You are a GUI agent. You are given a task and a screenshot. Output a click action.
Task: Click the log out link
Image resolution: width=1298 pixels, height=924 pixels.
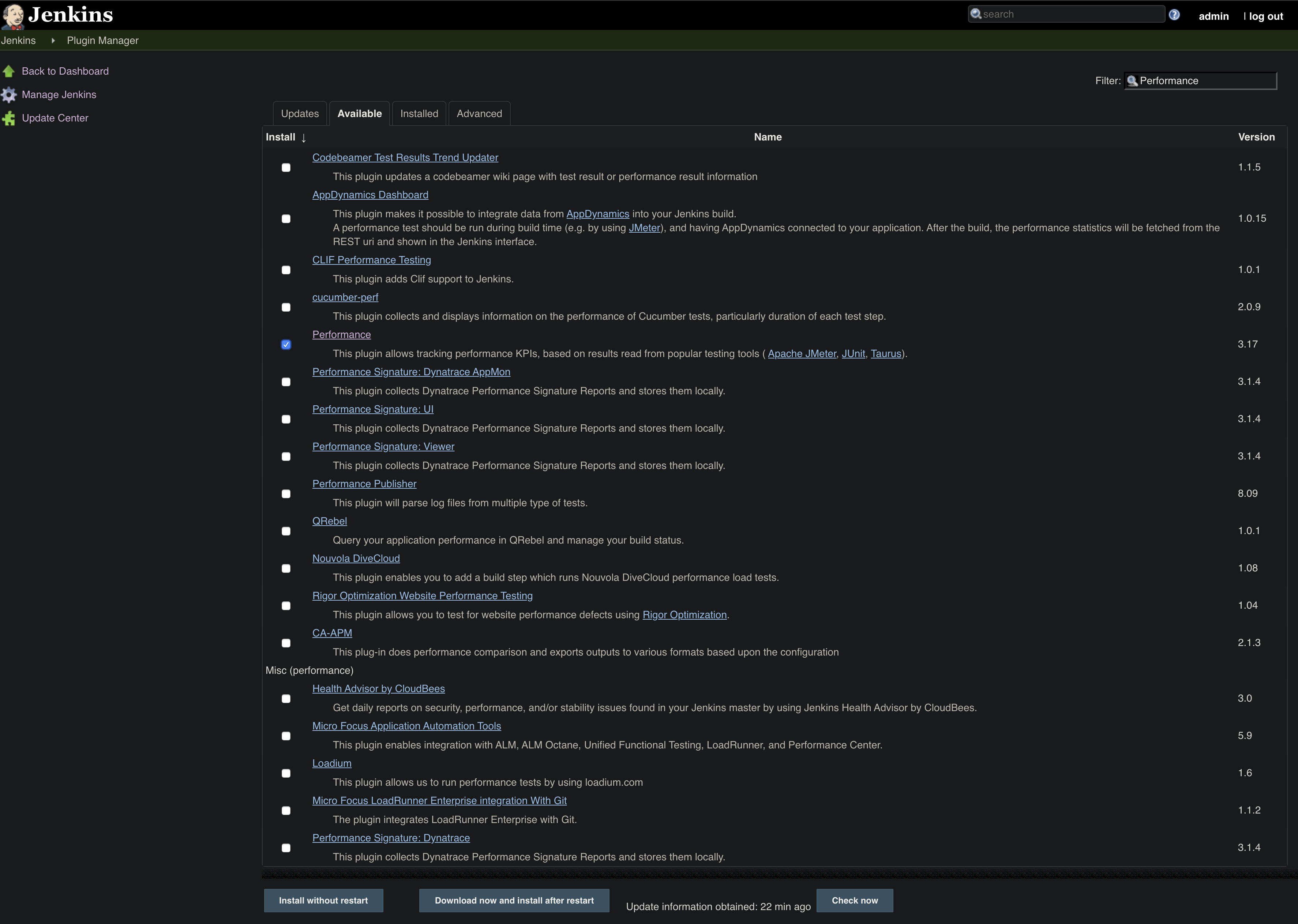click(x=1266, y=16)
